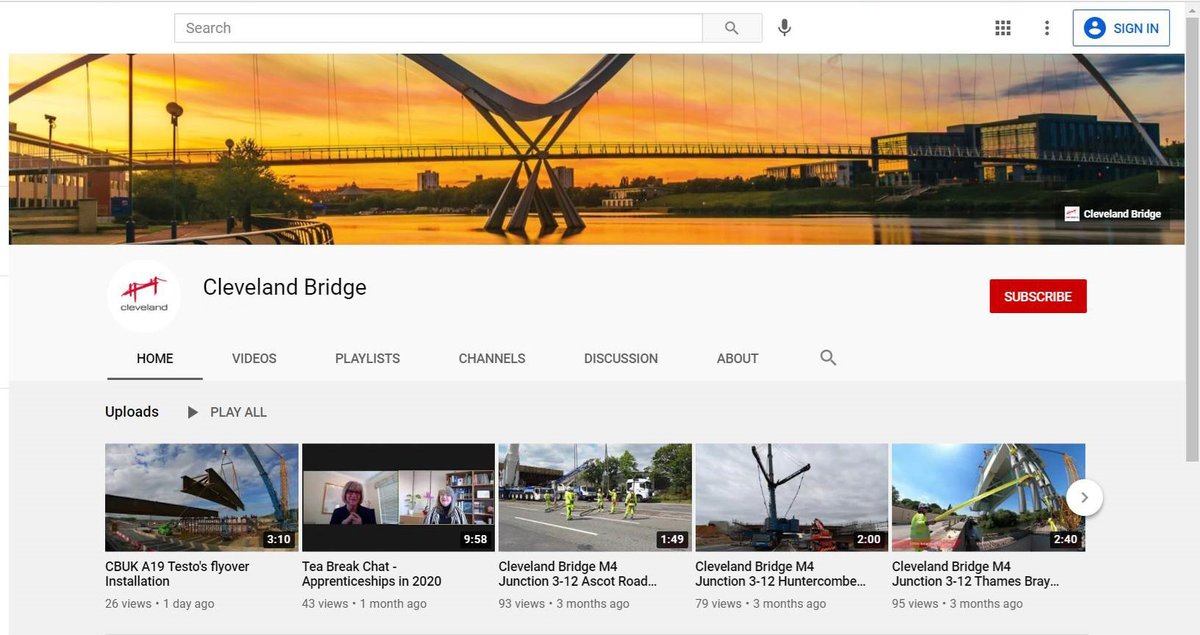Click '93 views • 3 months ago' text
Image resolution: width=1200 pixels, height=635 pixels.
click(x=564, y=604)
